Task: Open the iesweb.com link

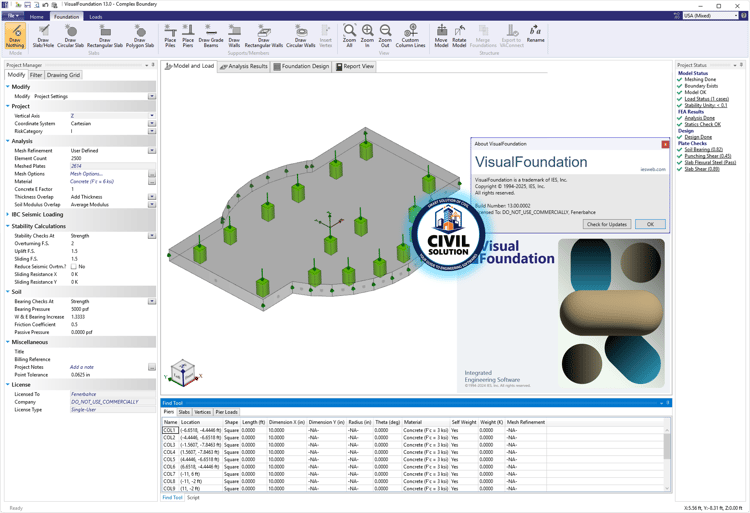Action: pos(653,169)
